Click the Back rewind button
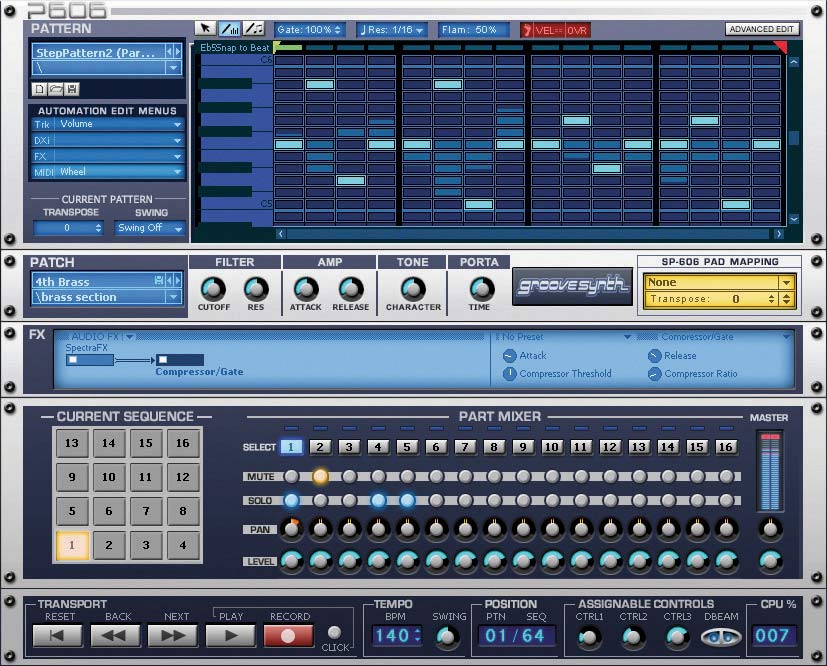The width and height of the screenshot is (827, 666). (115, 635)
